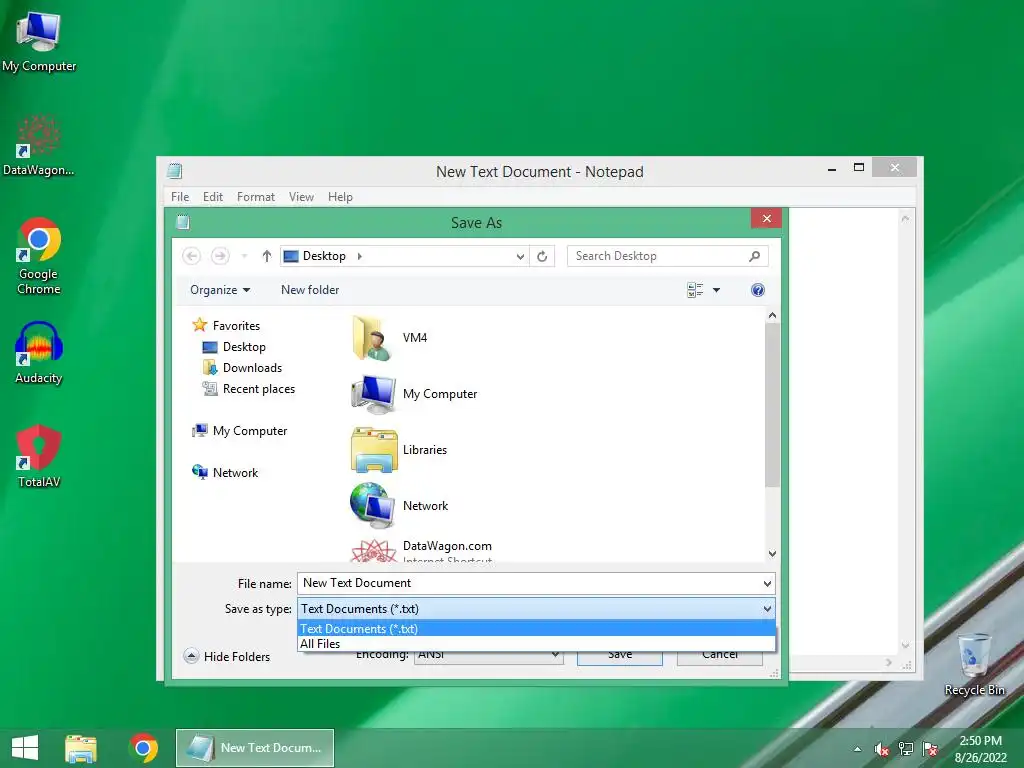Launch Google Chrome desktop shortcut

[x=39, y=256]
